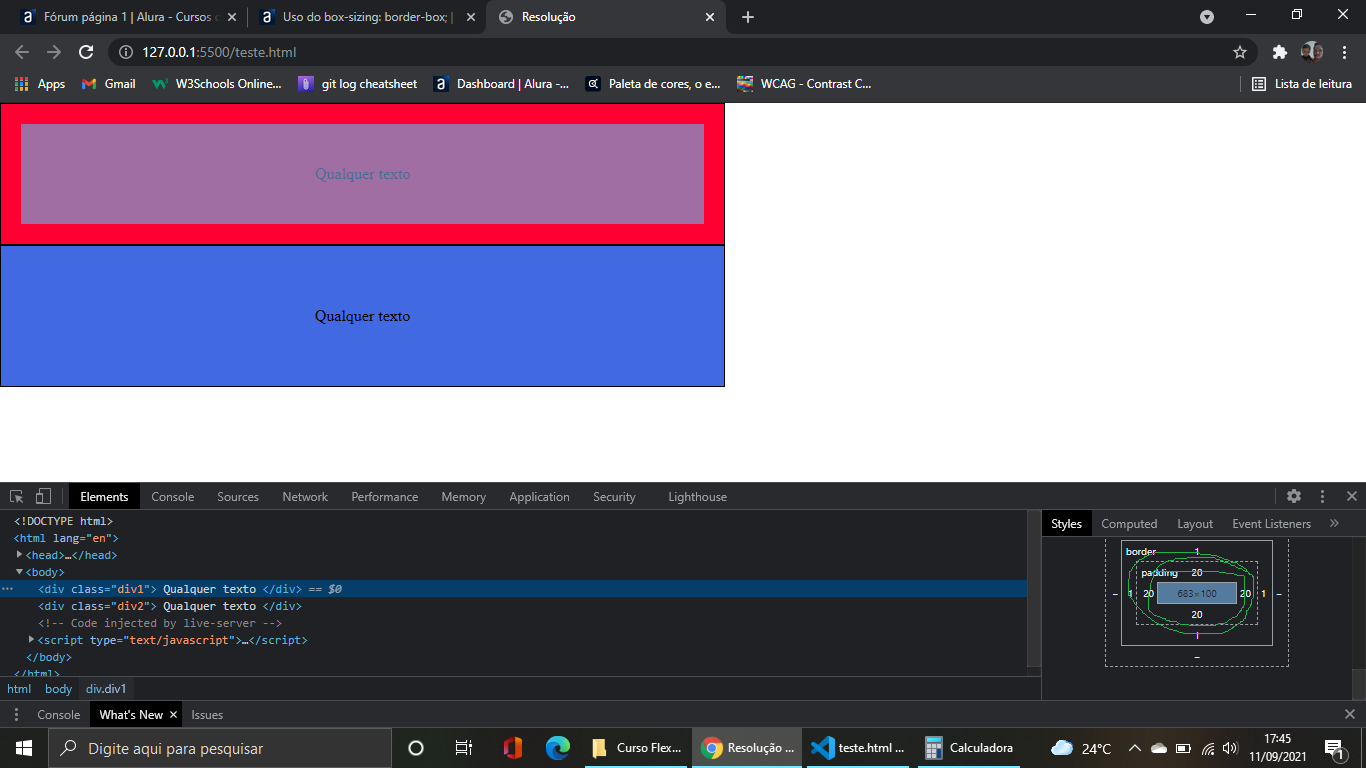The width and height of the screenshot is (1366, 768).
Task: Launch Microsoft Edge from taskbar
Action: 558,748
